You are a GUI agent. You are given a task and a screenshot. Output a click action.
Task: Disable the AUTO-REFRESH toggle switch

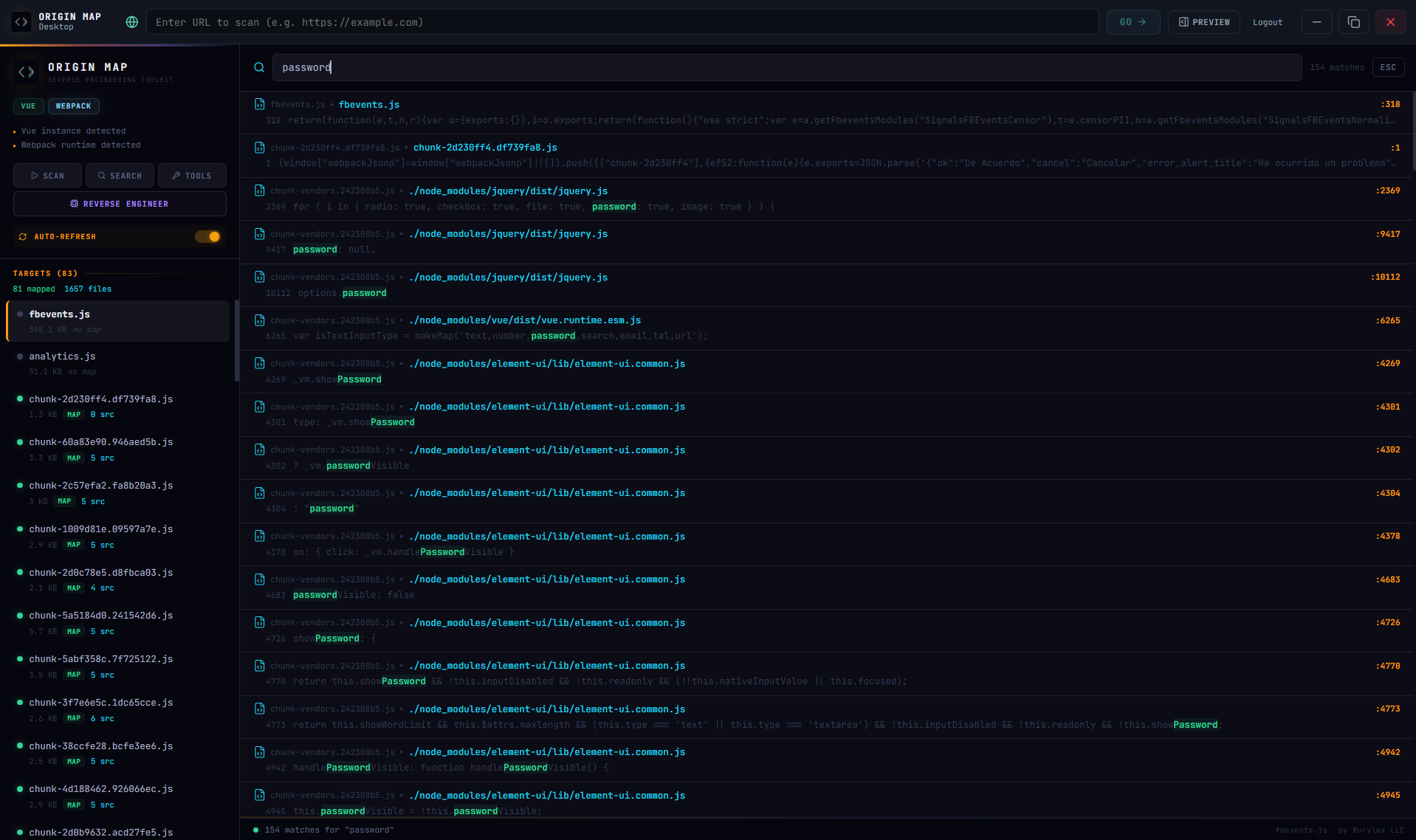[207, 236]
